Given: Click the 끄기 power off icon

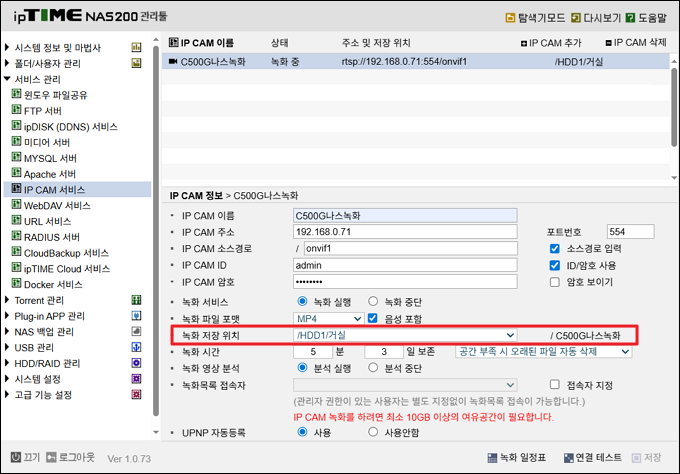Looking at the screenshot, I should 15,457.
